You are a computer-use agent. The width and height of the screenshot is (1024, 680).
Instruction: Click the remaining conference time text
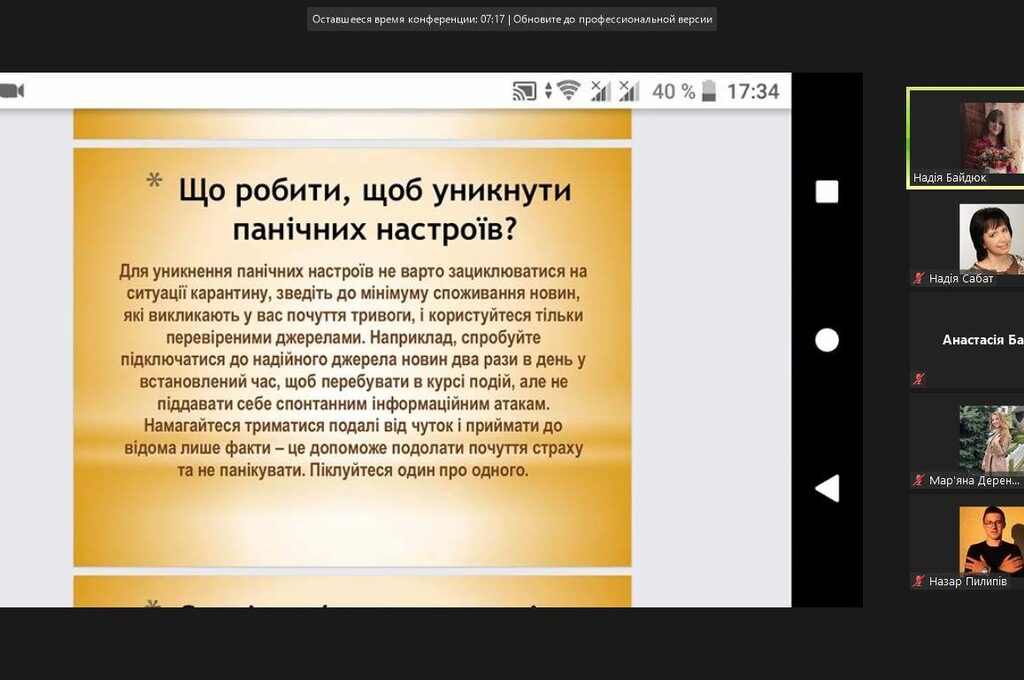tap(408, 19)
